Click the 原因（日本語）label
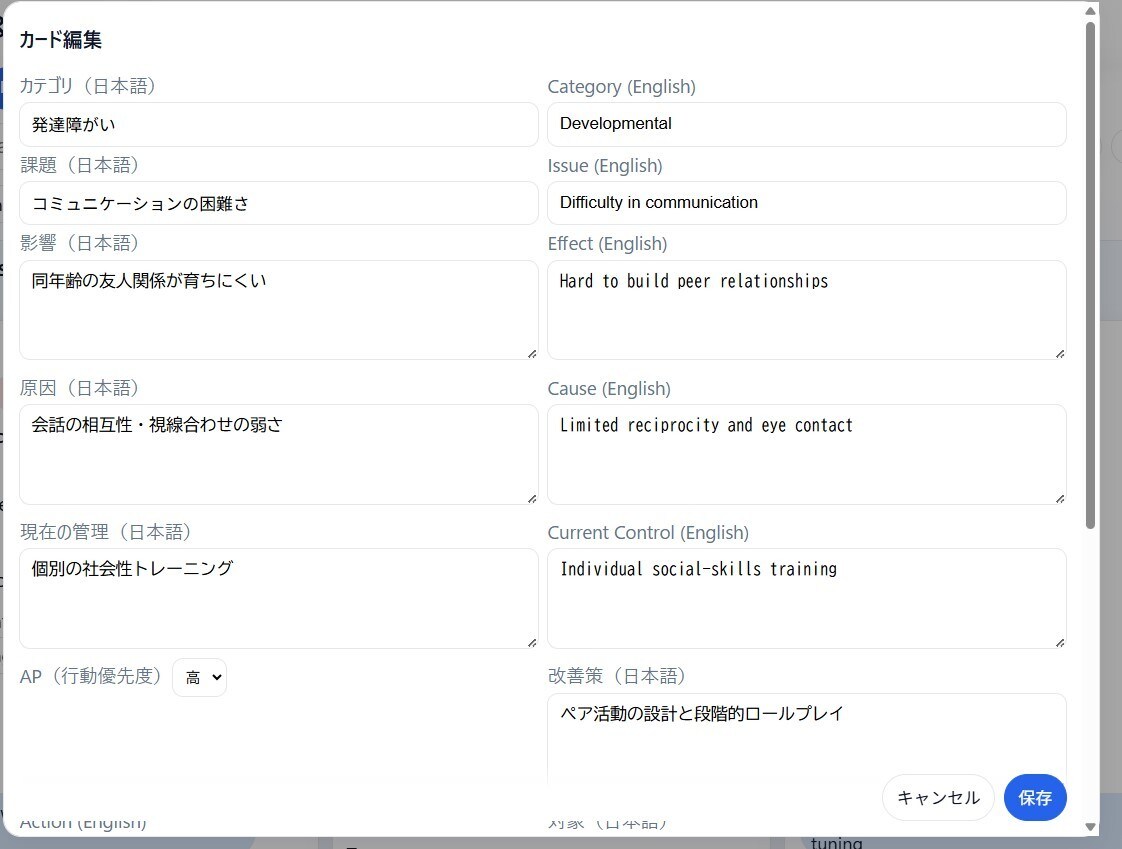The image size is (1122, 849). click(79, 388)
